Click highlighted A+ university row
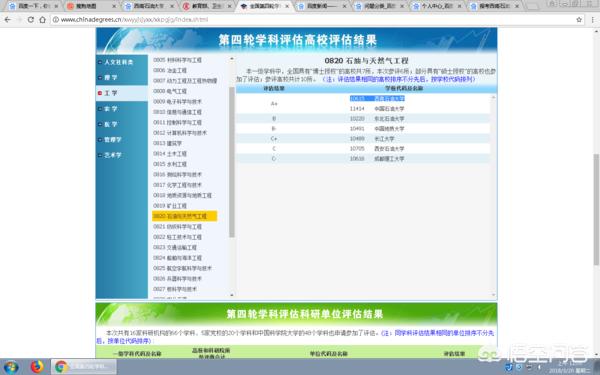Image resolution: width=600 pixels, height=375 pixels. tap(377, 98)
